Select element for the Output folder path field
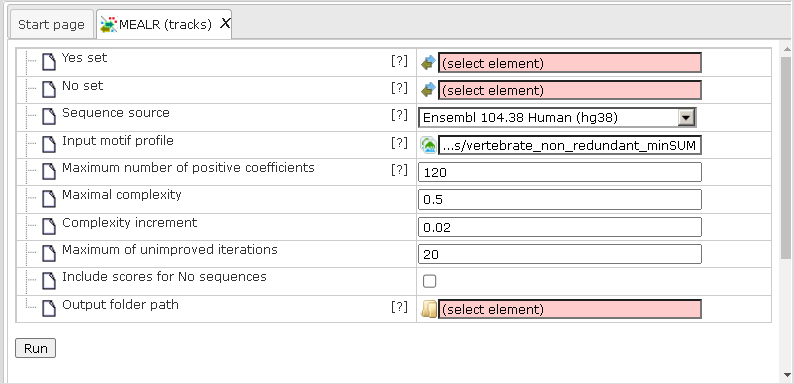The height and width of the screenshot is (384, 794). click(570, 309)
